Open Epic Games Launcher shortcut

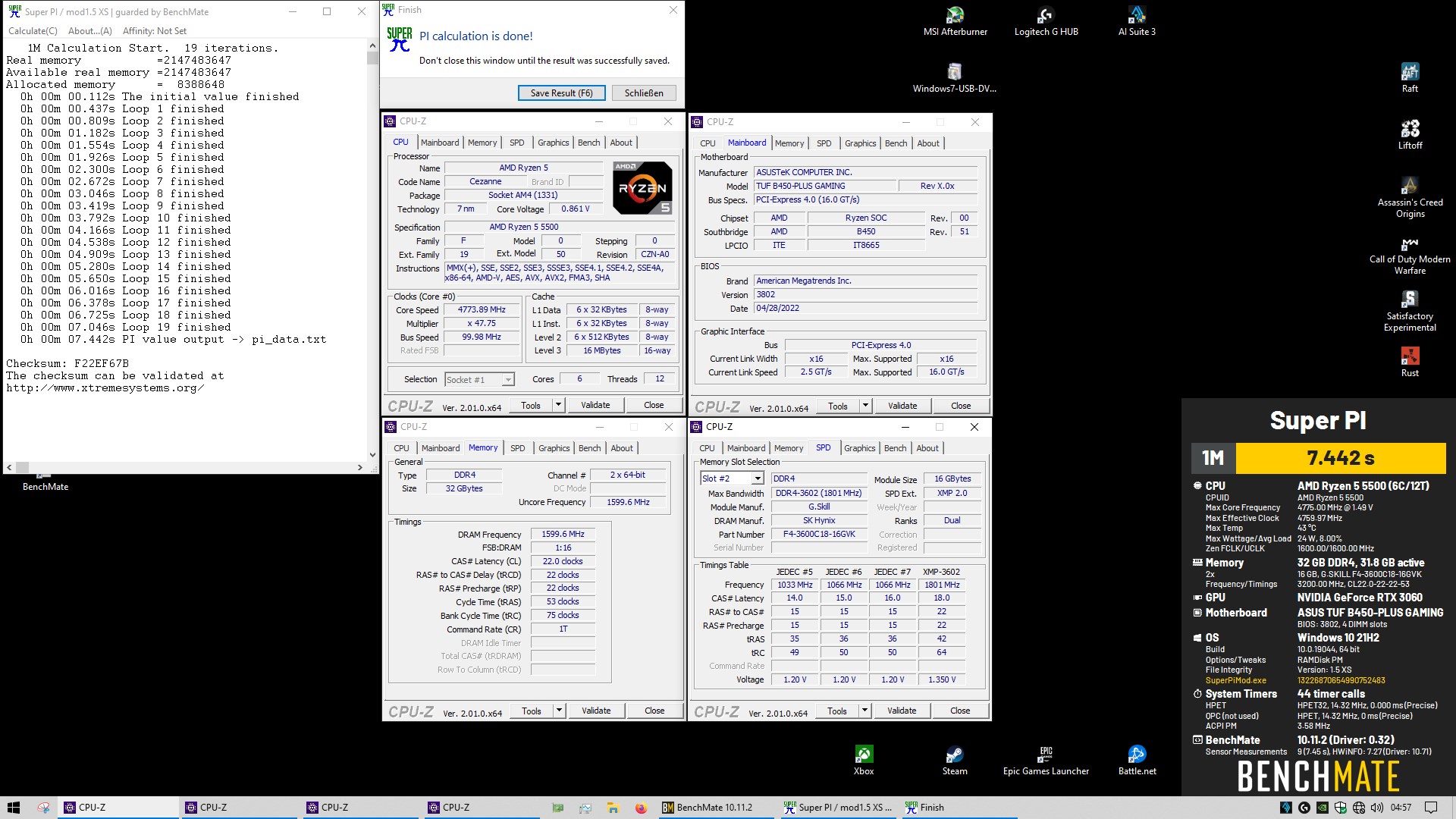pyautogui.click(x=1046, y=761)
